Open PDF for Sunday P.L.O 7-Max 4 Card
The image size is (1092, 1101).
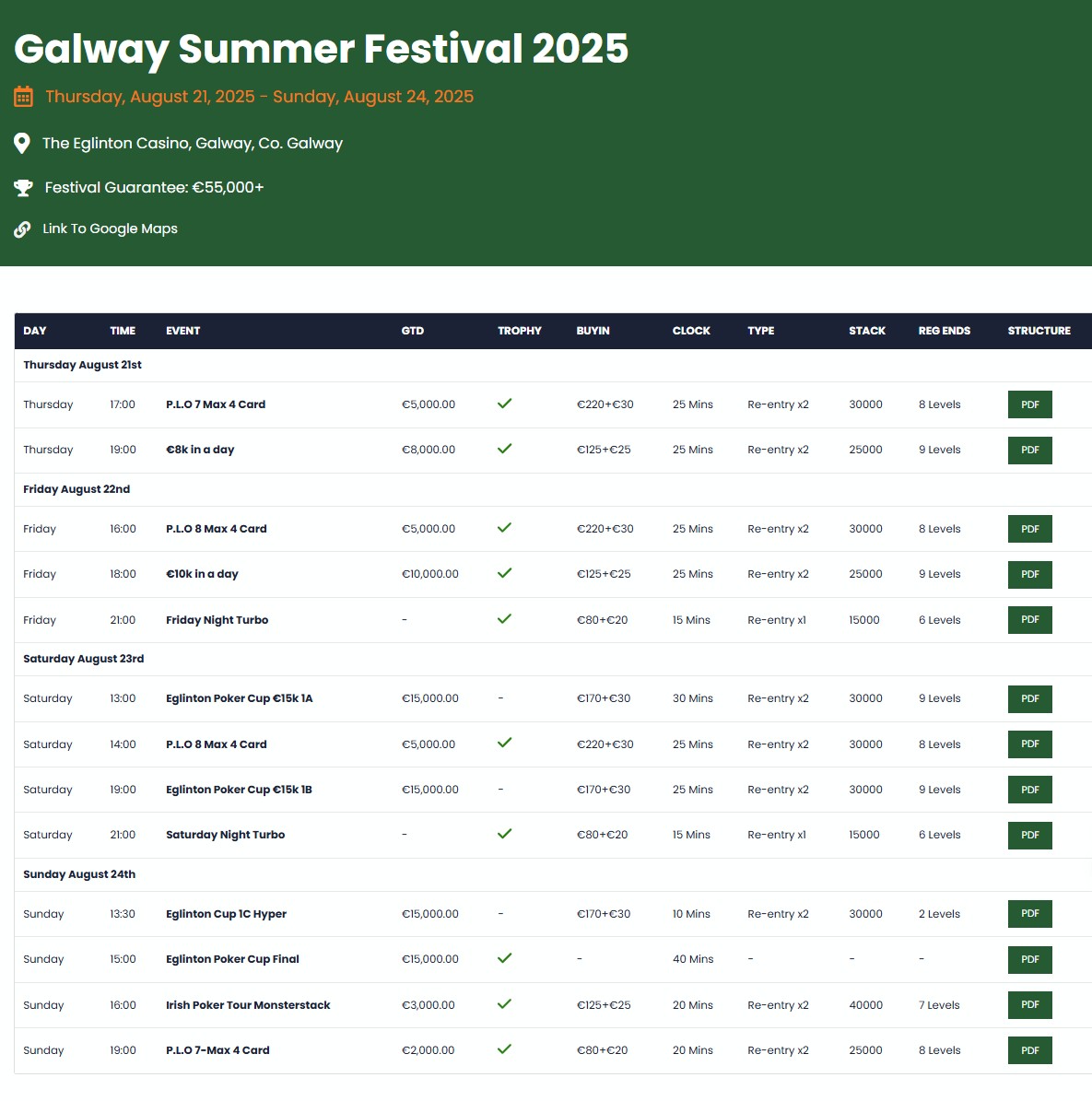1029,1050
